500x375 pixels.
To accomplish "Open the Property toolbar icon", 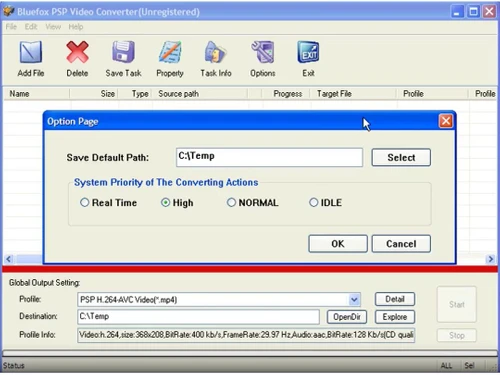I will click(170, 52).
